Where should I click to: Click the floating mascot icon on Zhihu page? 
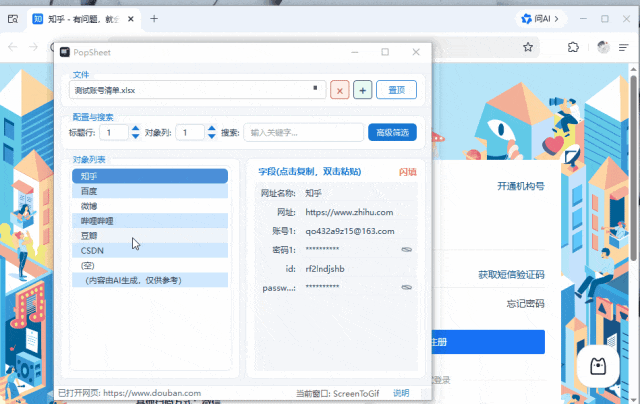[598, 366]
